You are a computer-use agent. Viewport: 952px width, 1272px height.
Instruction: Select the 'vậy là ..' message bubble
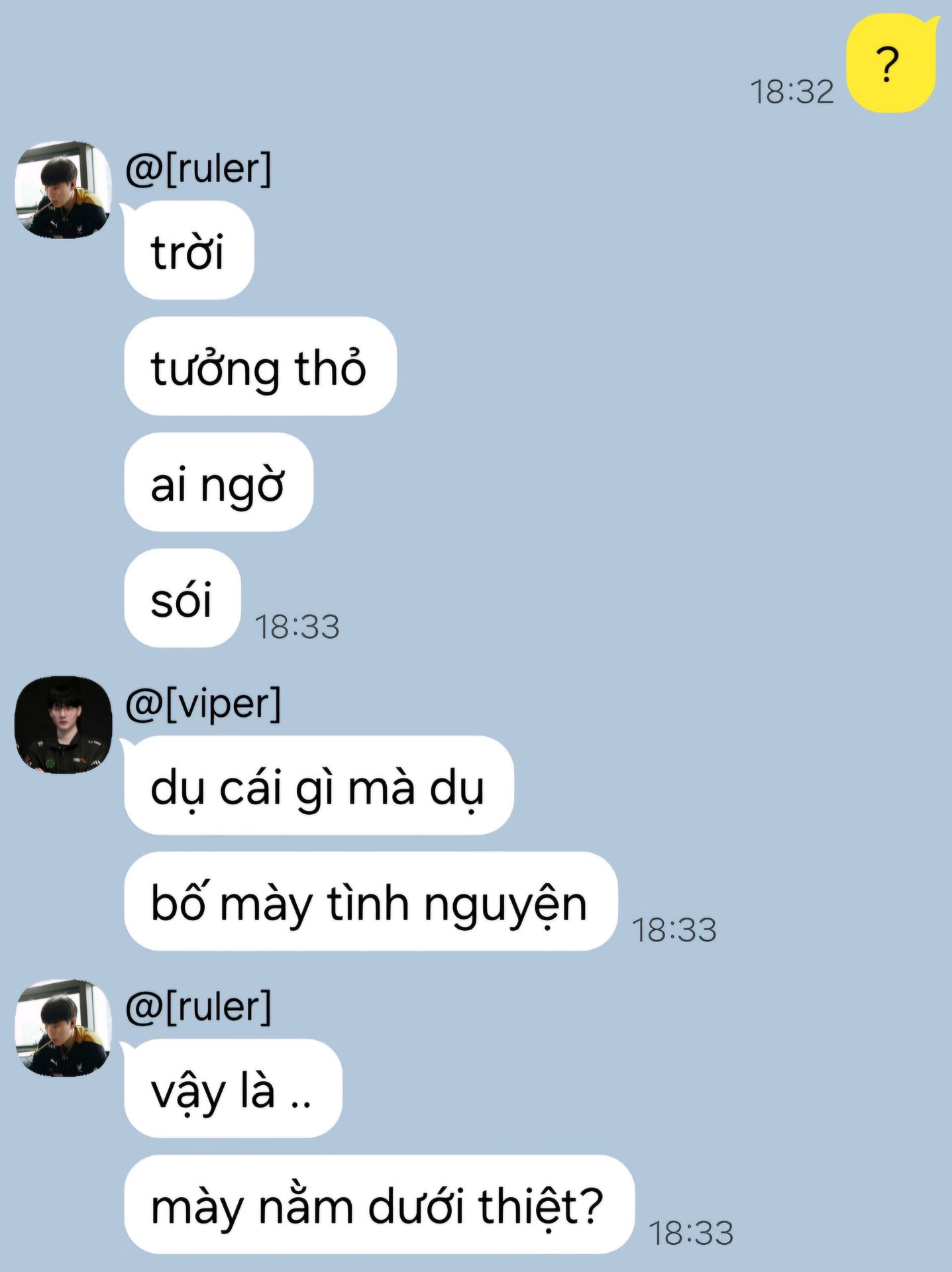click(233, 1088)
